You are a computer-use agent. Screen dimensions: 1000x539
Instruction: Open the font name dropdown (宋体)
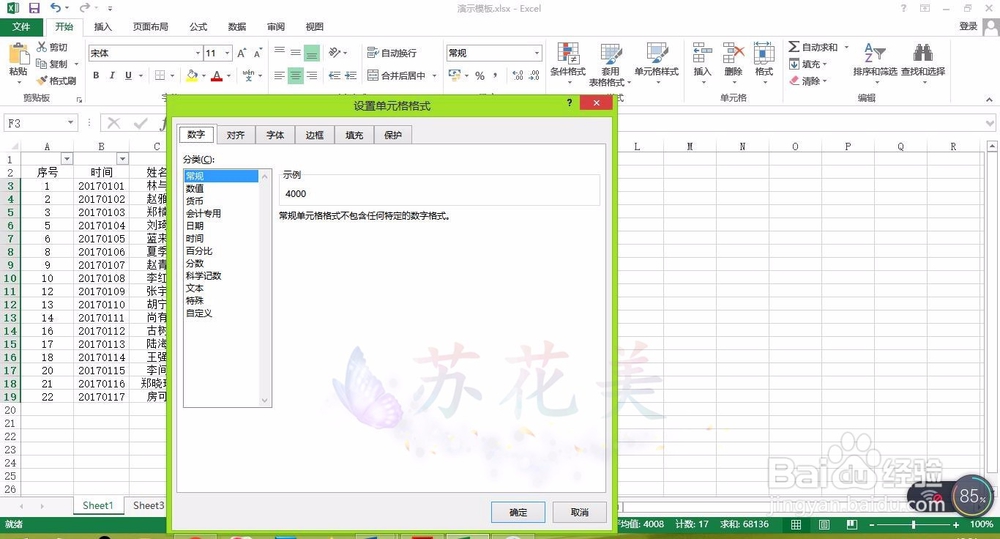coord(198,53)
